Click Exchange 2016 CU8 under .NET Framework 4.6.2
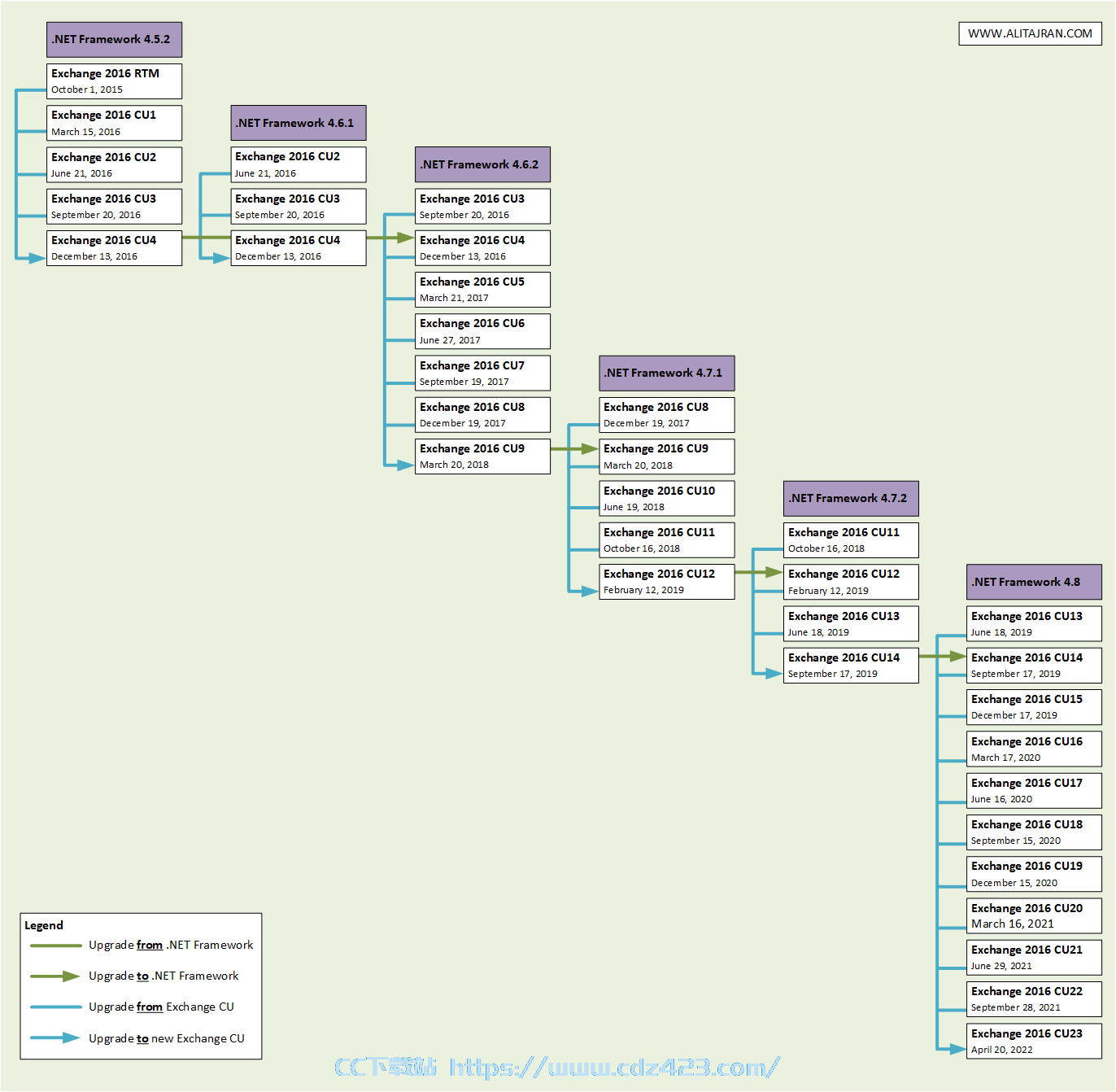 (482, 415)
